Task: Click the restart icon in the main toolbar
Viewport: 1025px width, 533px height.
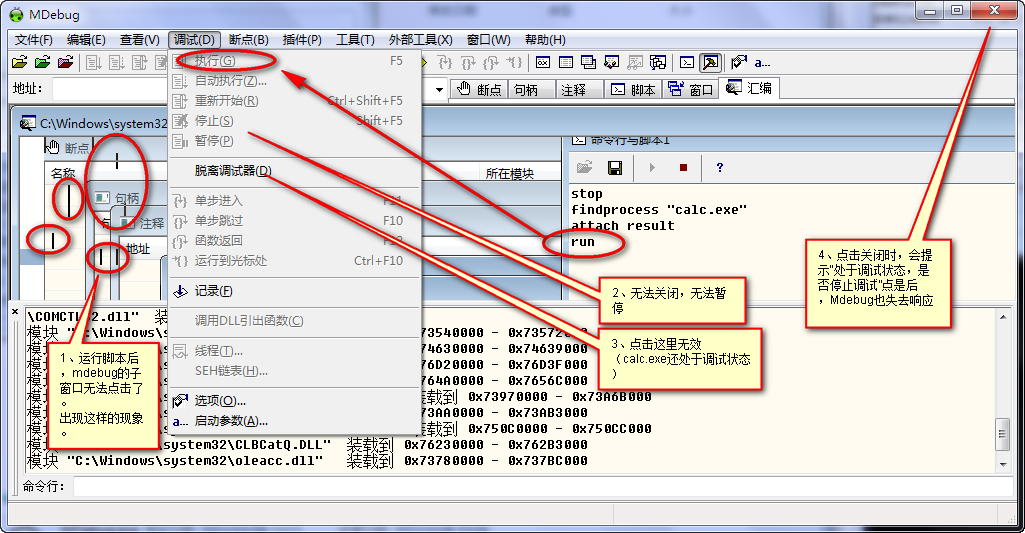Action: 139,63
